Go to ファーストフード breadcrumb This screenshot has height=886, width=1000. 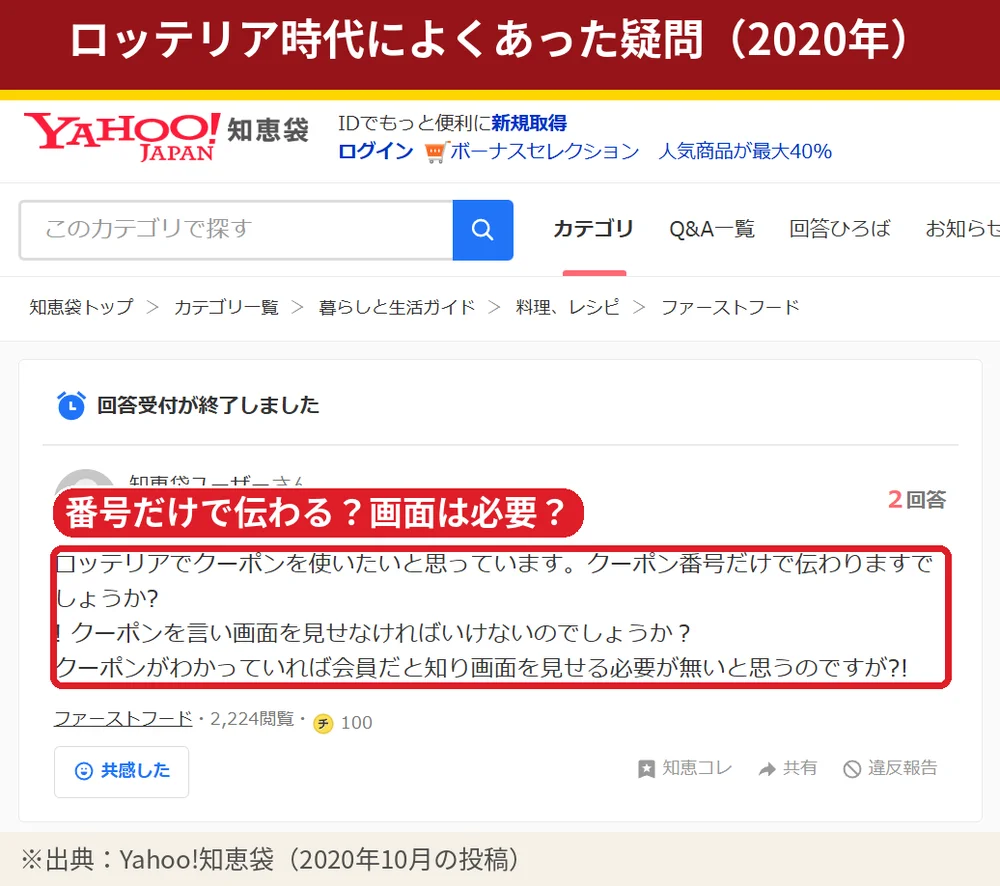pos(730,307)
